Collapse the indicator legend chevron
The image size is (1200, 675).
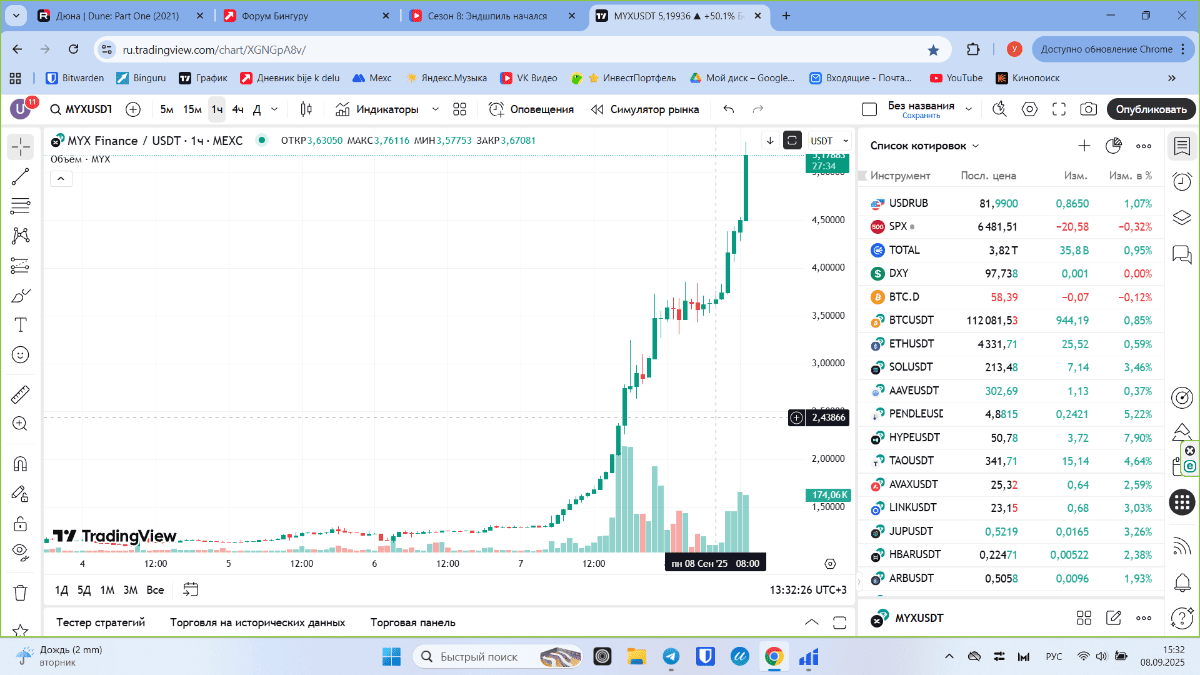point(60,179)
